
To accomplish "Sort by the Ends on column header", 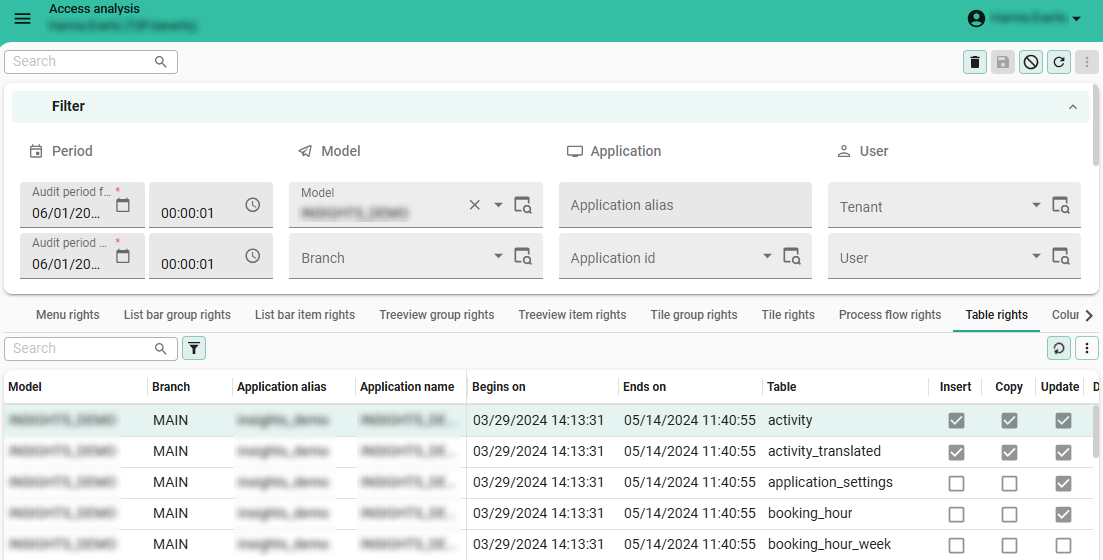I will (644, 387).
